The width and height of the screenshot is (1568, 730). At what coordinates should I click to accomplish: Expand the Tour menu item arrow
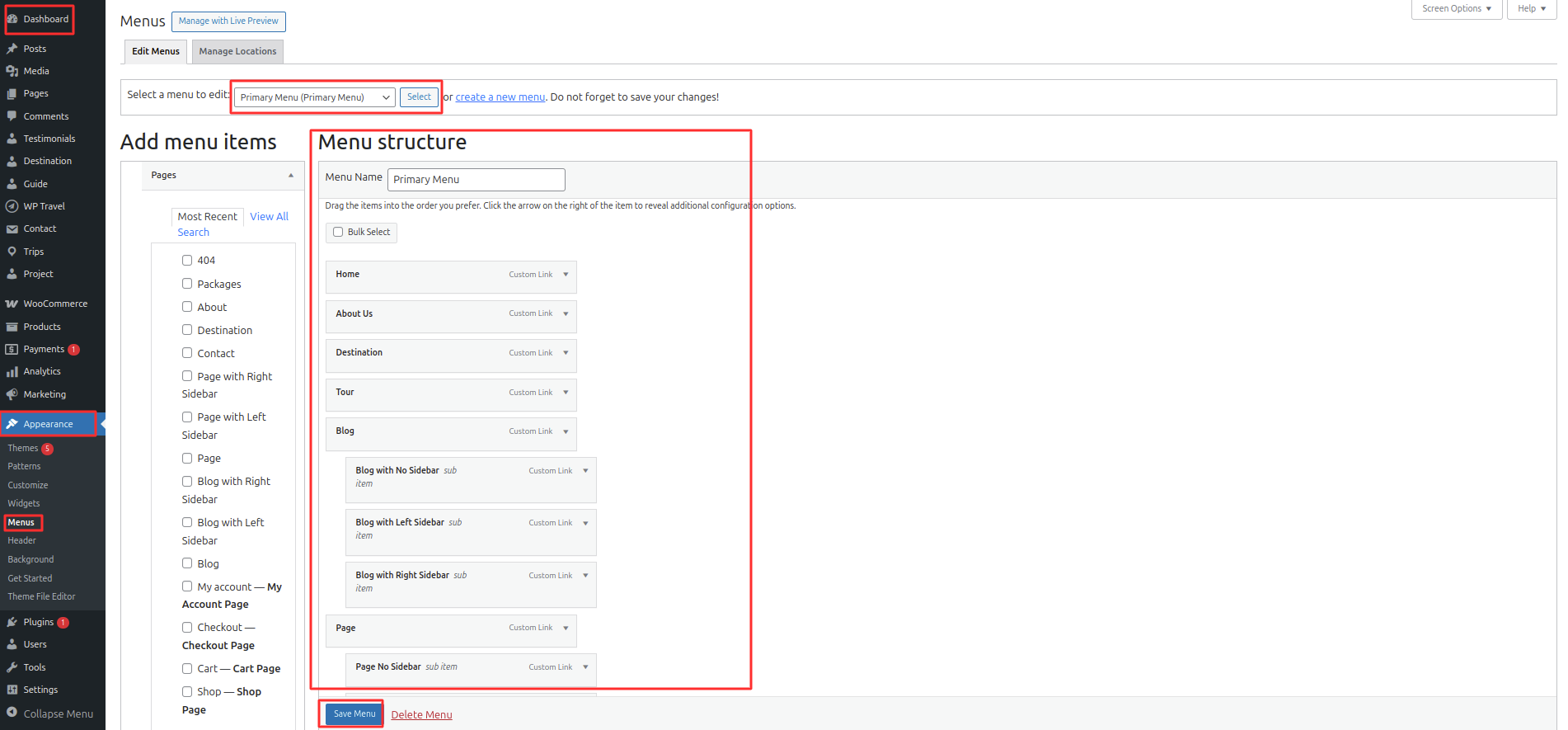(x=566, y=393)
